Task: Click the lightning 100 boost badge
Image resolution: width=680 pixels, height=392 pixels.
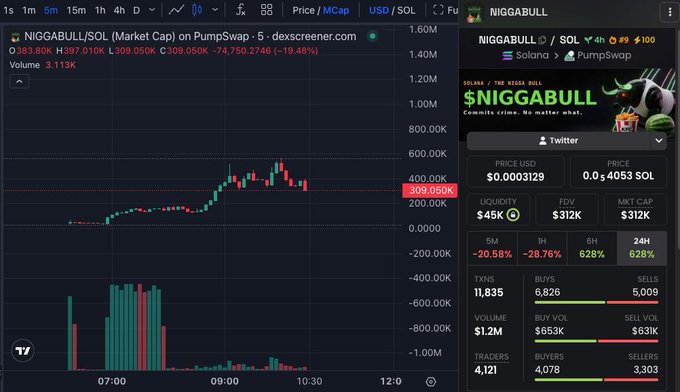Action: click(644, 40)
